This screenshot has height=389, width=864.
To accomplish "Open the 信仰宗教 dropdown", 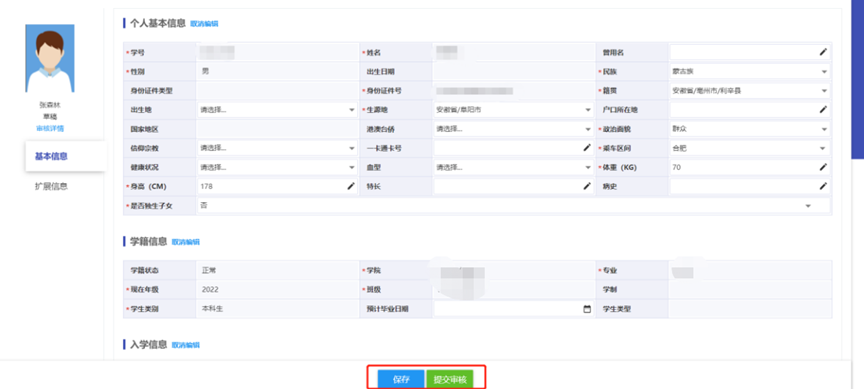I will (278, 148).
